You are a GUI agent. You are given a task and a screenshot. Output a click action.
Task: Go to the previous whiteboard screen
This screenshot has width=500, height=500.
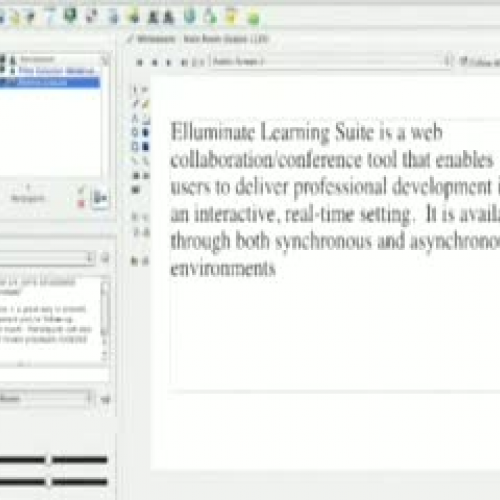154,62
